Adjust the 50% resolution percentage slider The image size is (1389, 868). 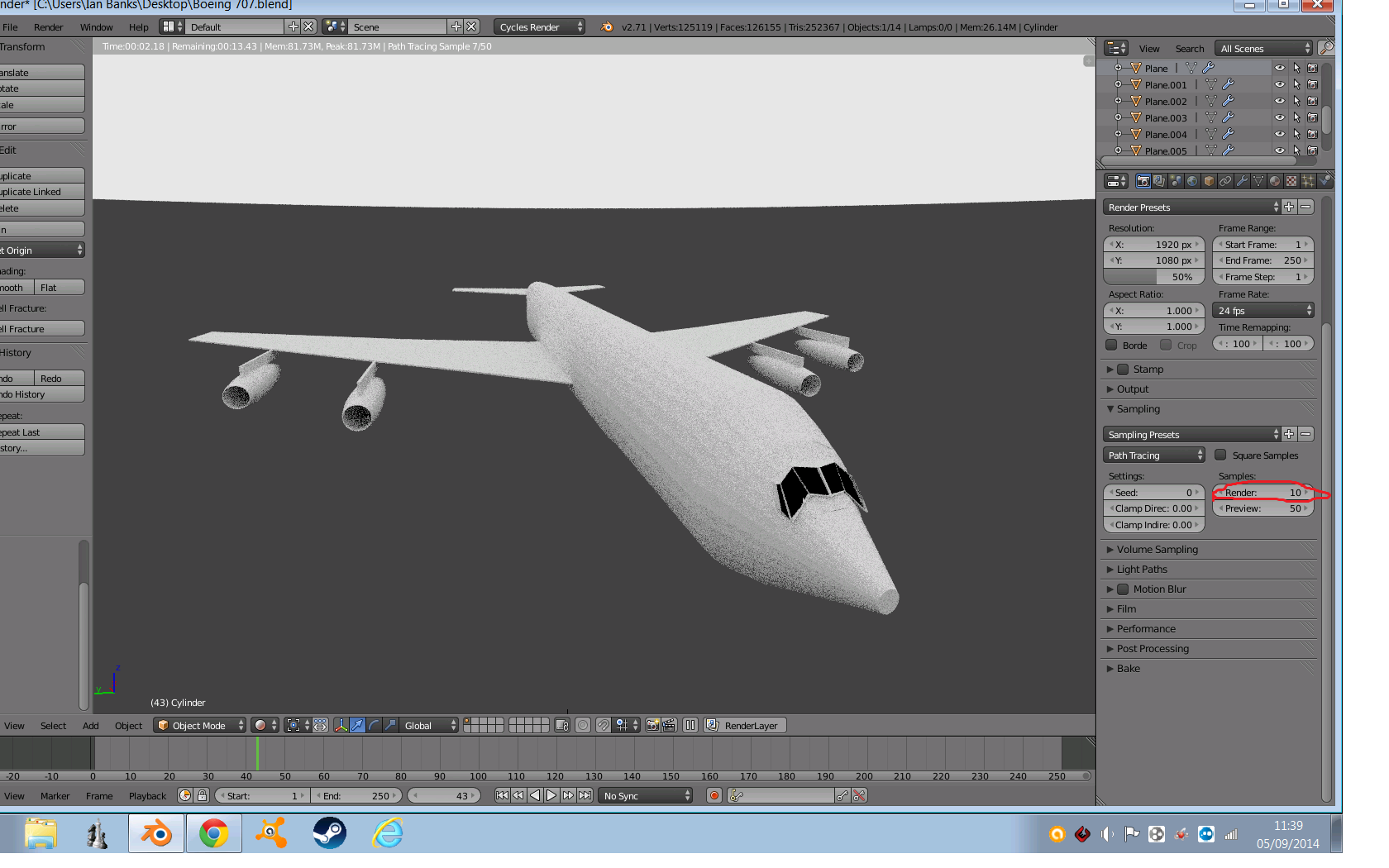coord(1154,277)
